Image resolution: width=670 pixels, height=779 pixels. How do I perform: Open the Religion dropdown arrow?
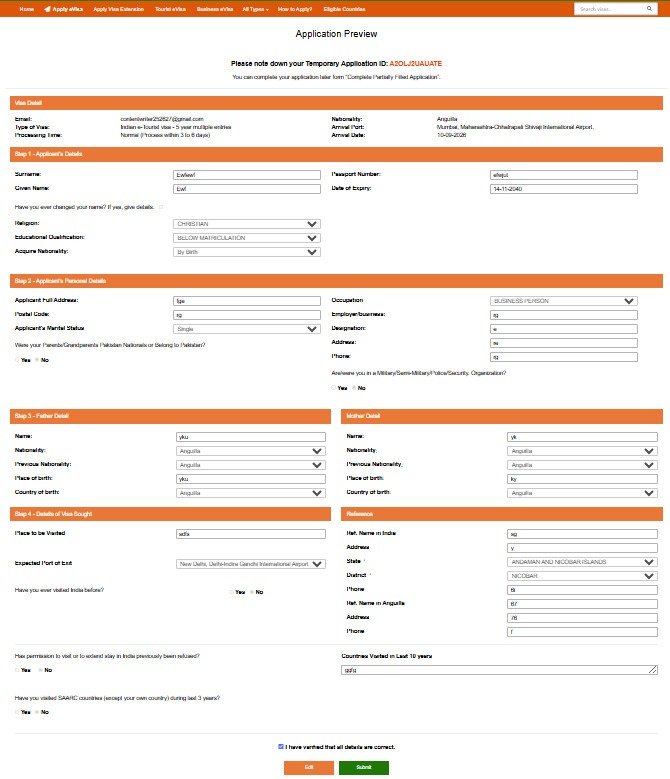coord(312,224)
